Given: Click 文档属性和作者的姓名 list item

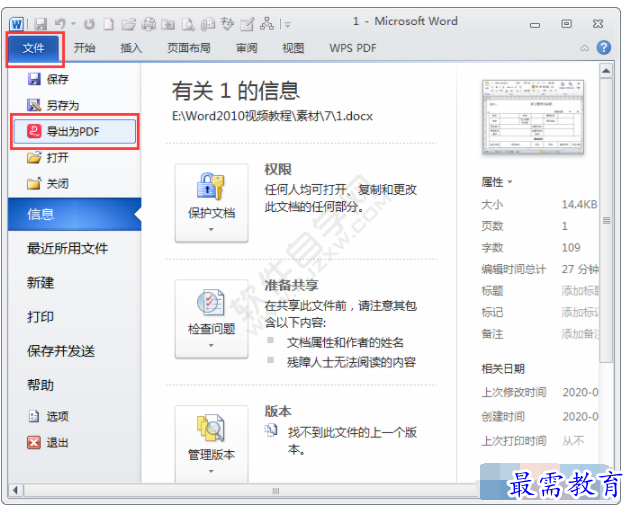Looking at the screenshot, I should point(345,343).
